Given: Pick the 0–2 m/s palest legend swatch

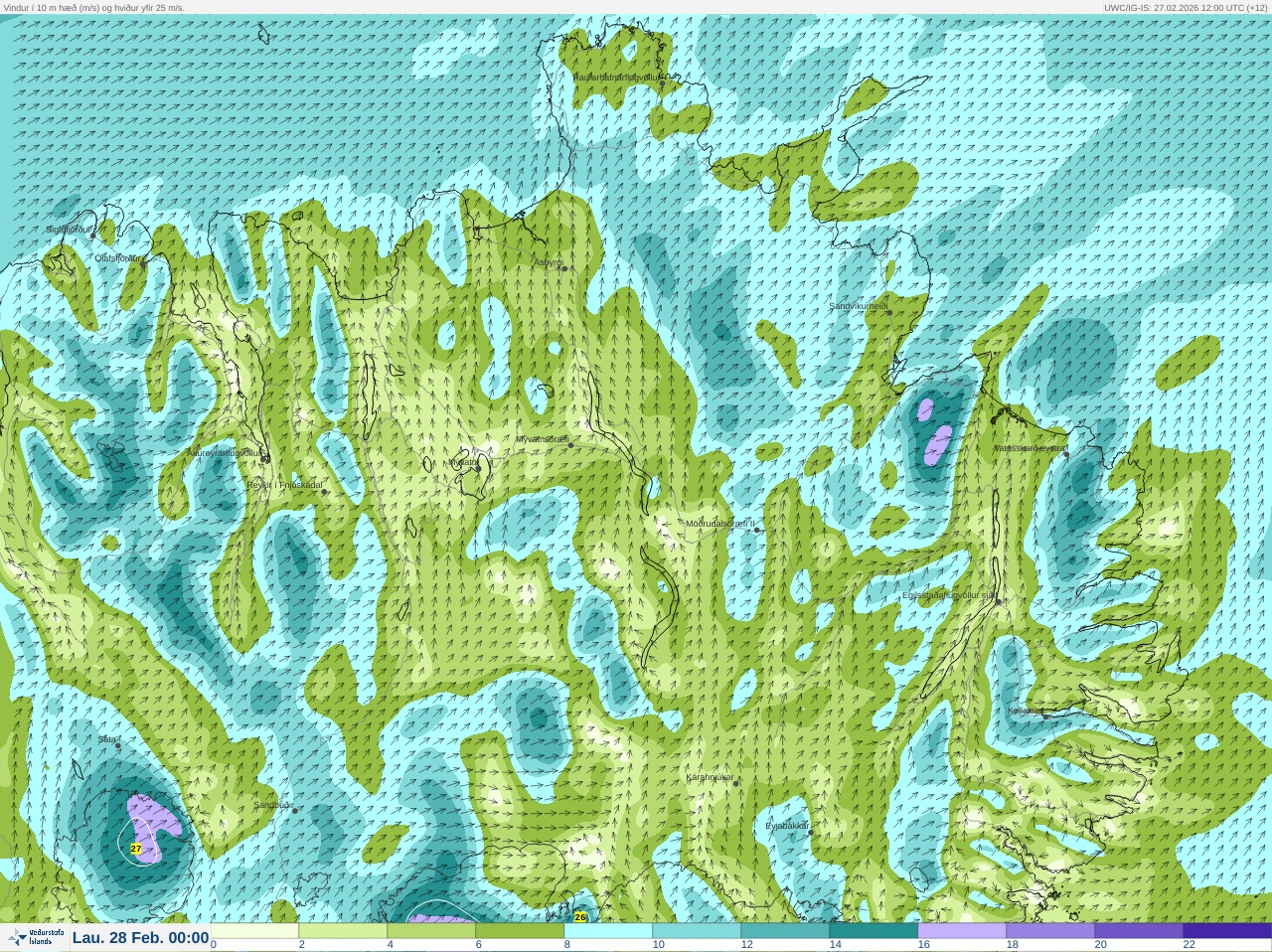Looking at the screenshot, I should (254, 931).
